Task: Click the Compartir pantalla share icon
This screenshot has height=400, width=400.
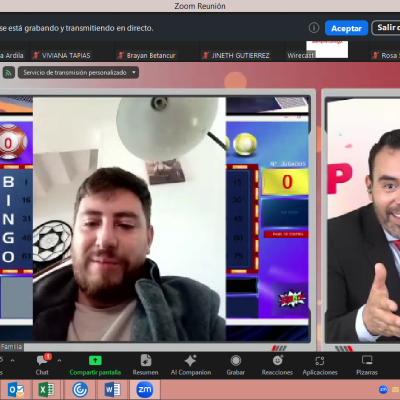Action: [x=95, y=360]
